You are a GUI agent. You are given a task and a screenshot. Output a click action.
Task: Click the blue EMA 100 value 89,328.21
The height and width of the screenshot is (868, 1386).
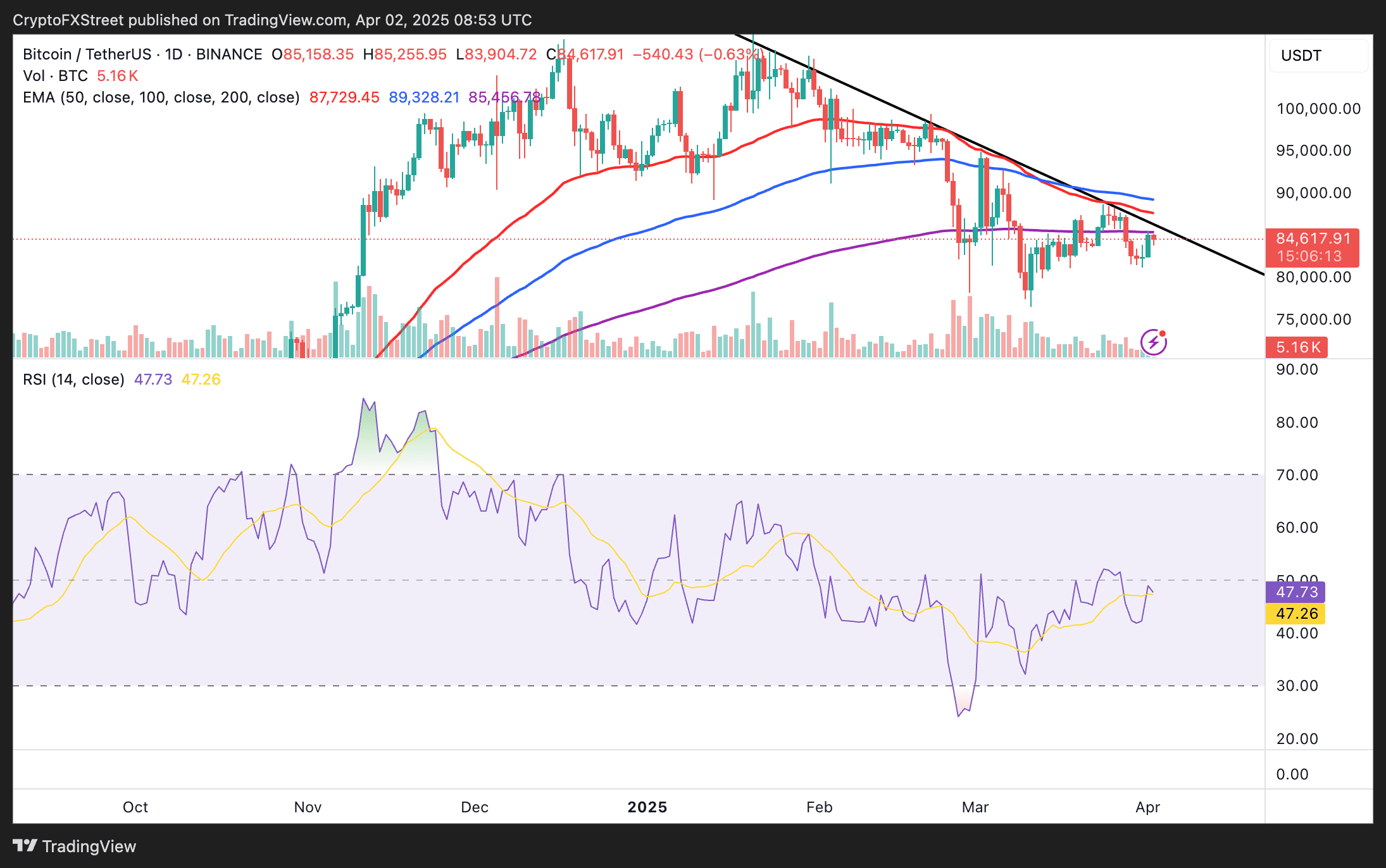pos(423,97)
